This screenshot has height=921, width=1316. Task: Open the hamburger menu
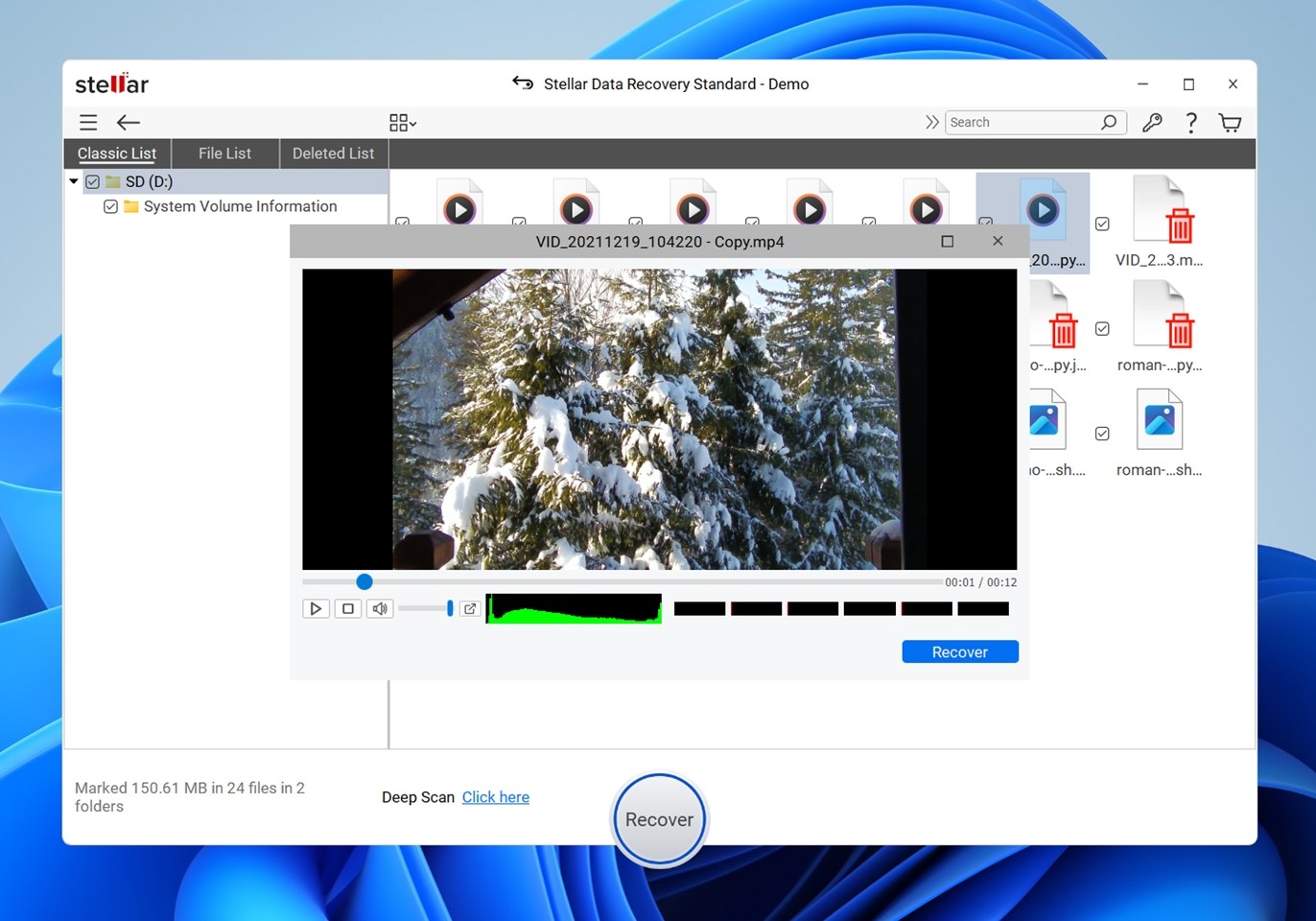click(x=88, y=123)
